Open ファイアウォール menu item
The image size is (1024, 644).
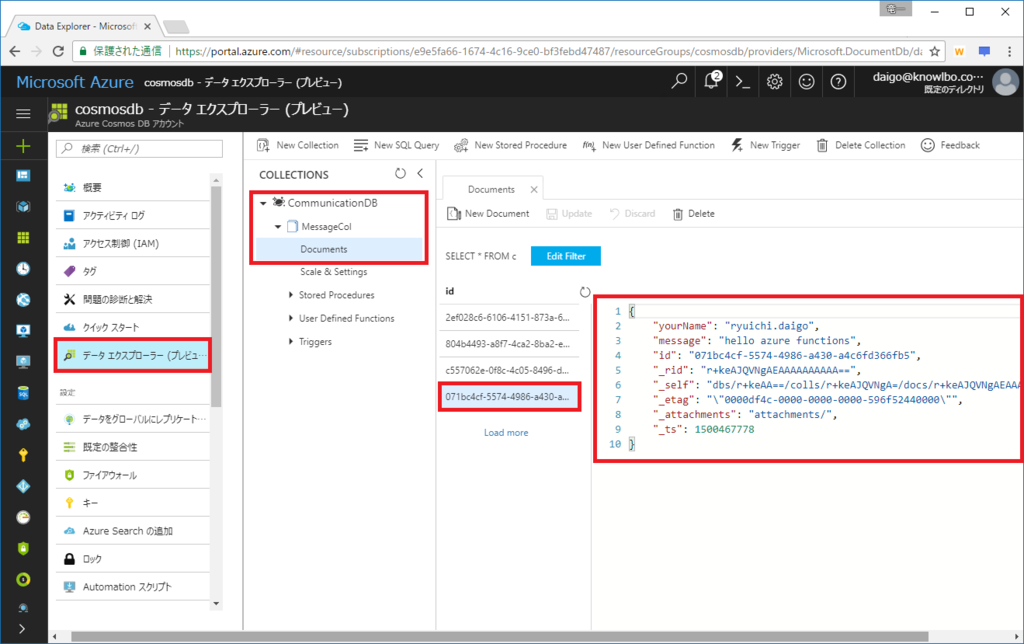[x=133, y=475]
